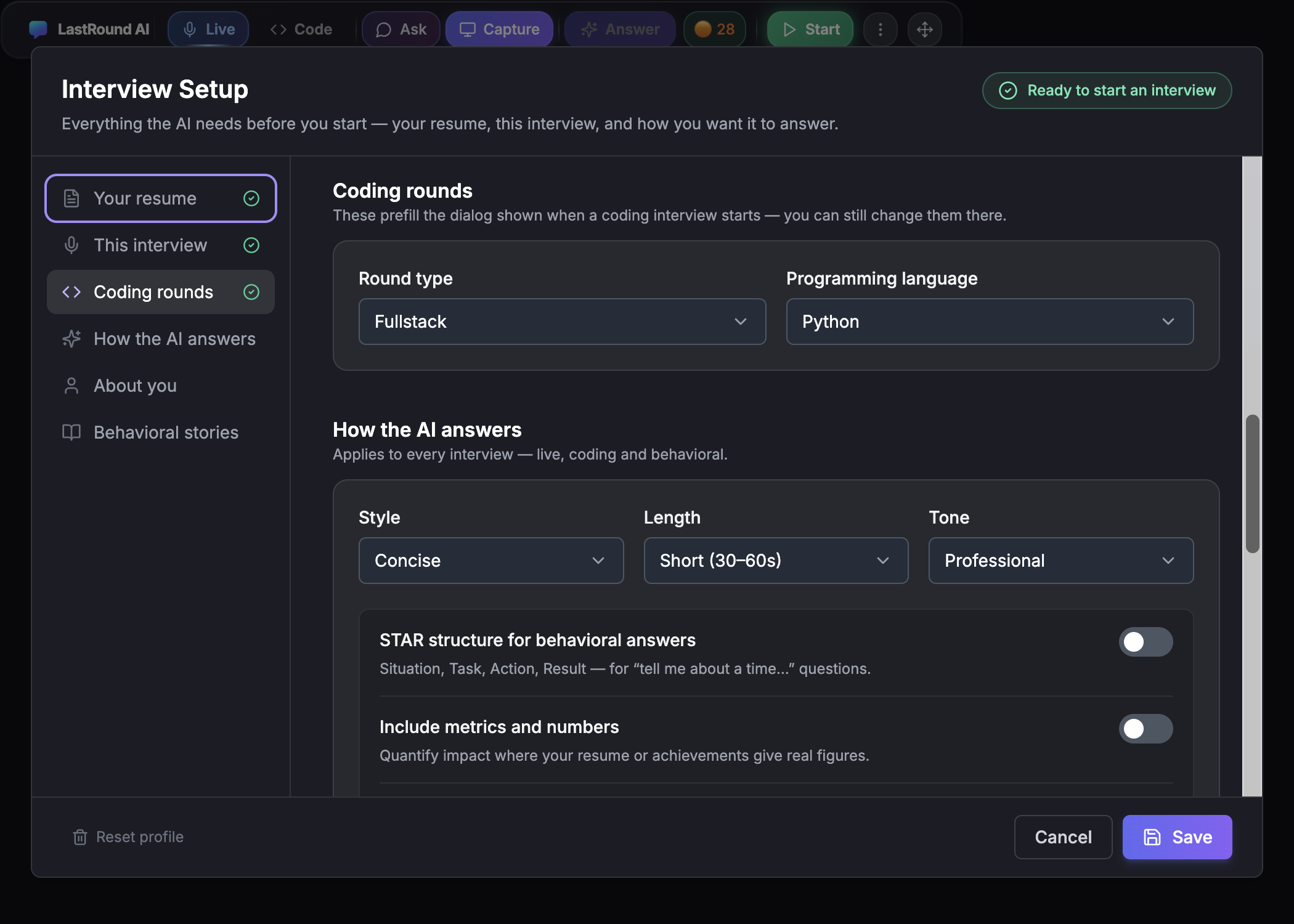This screenshot has height=924, width=1294.
Task: Save the interview setup
Action: [x=1177, y=837]
